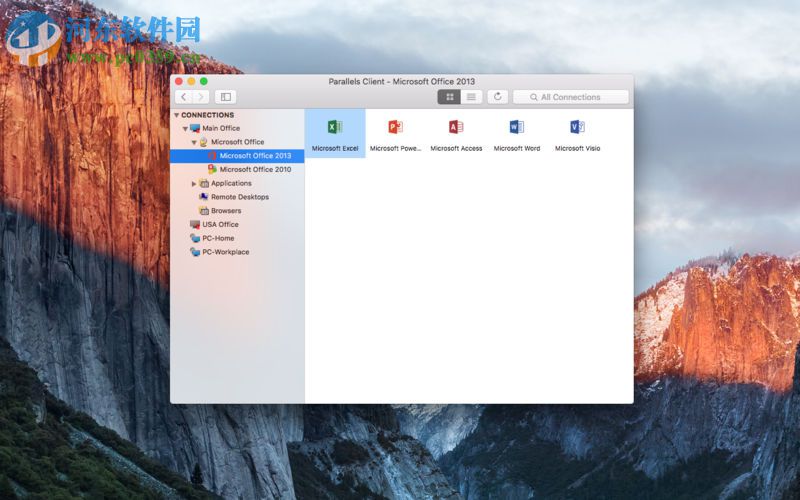Click the Microsoft Office 2010 folder icon
This screenshot has width=800, height=500.
pyautogui.click(x=212, y=169)
